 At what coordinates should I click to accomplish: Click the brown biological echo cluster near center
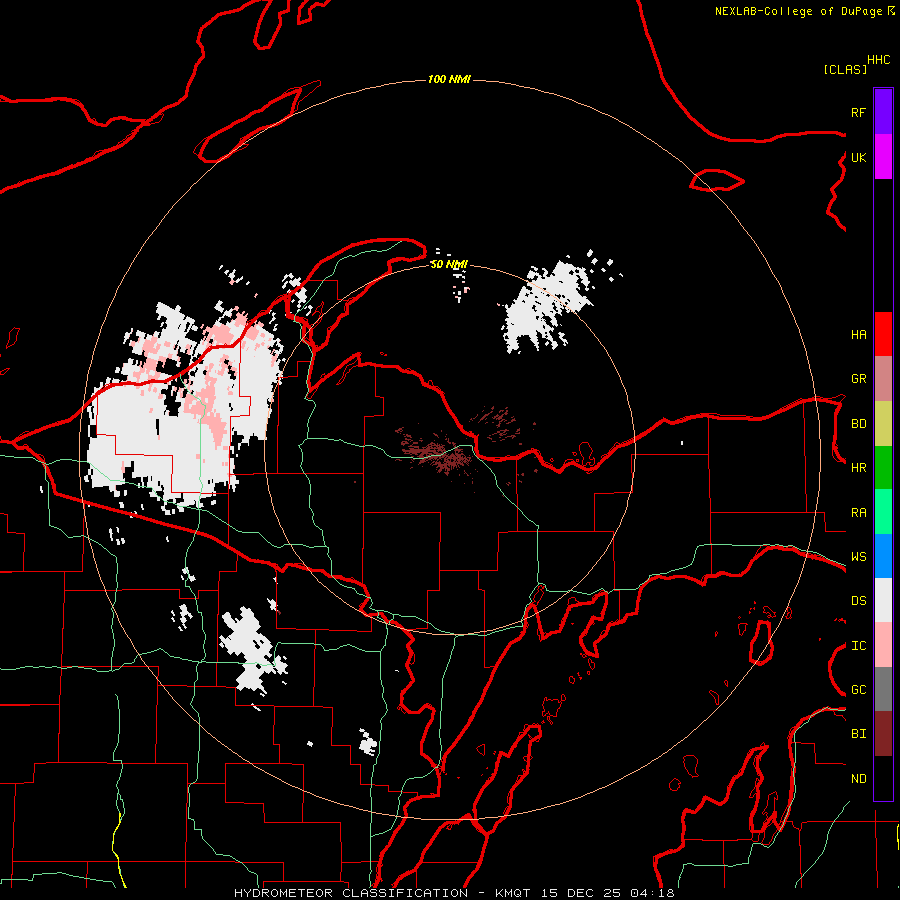(439, 451)
